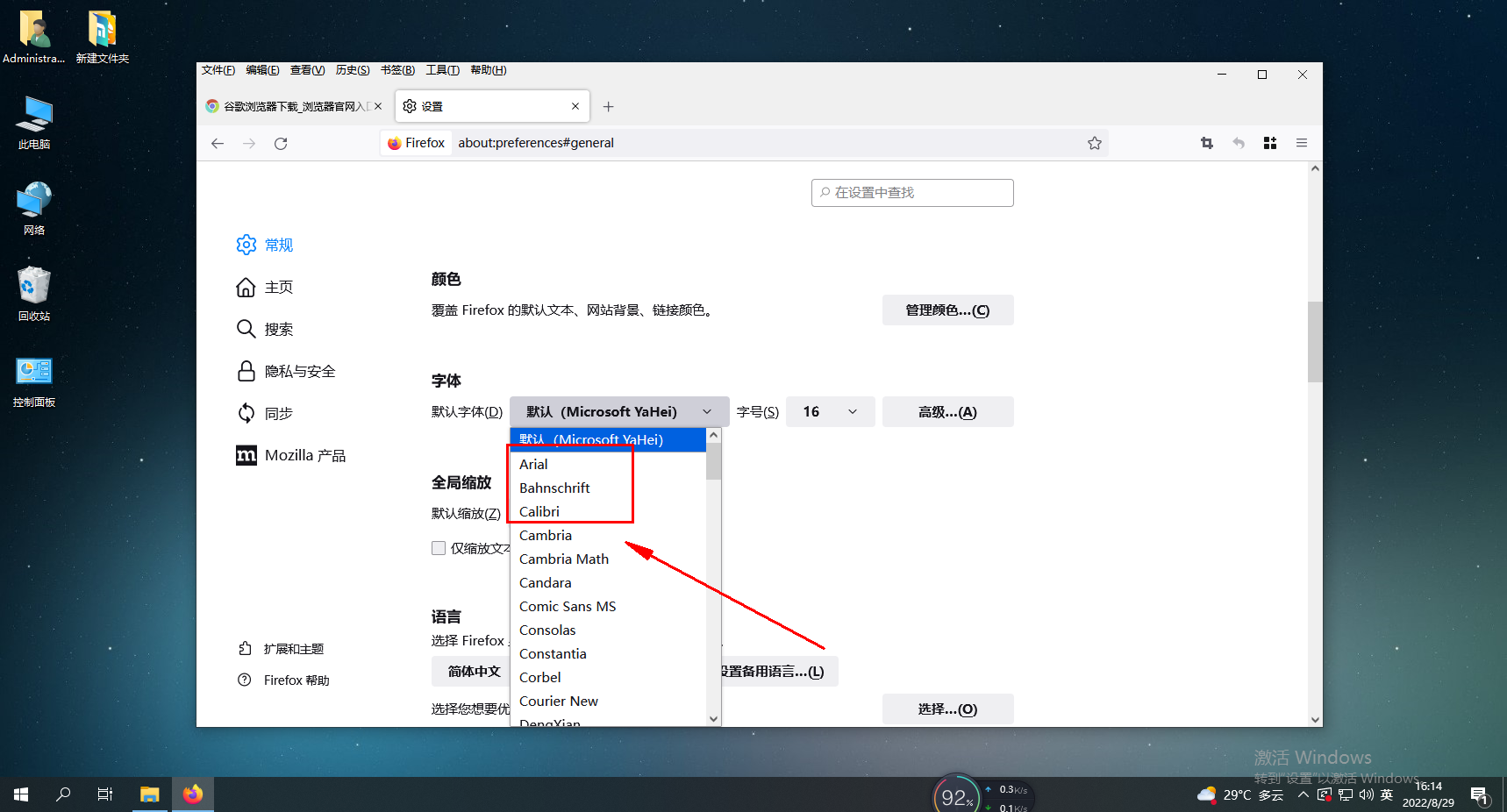Close the 谷歌浏览器下载 tab
The image size is (1507, 812).
[x=378, y=106]
